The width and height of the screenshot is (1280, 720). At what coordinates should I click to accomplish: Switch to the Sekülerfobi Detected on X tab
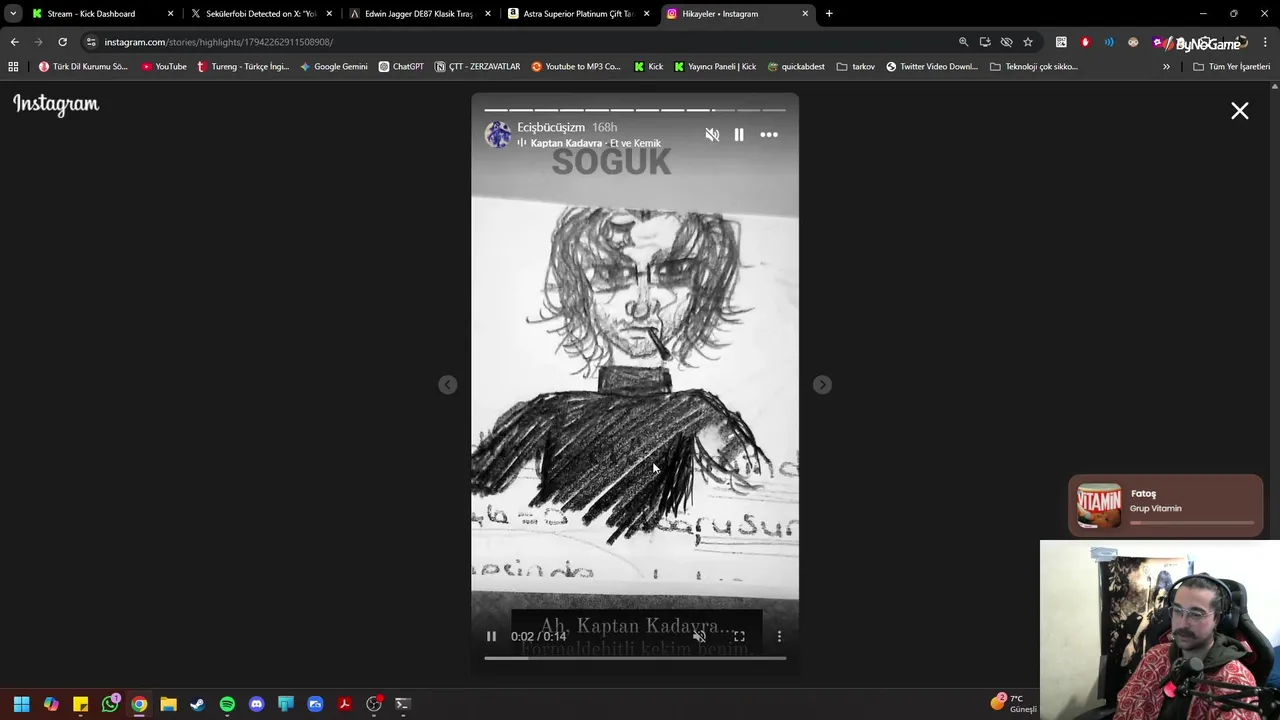260,14
